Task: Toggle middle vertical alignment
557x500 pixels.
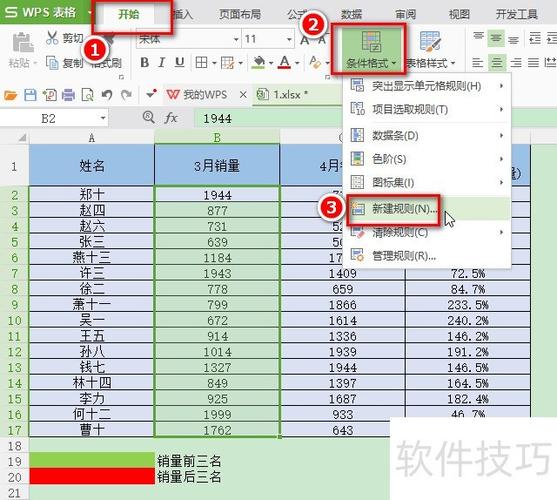Action: point(496,38)
